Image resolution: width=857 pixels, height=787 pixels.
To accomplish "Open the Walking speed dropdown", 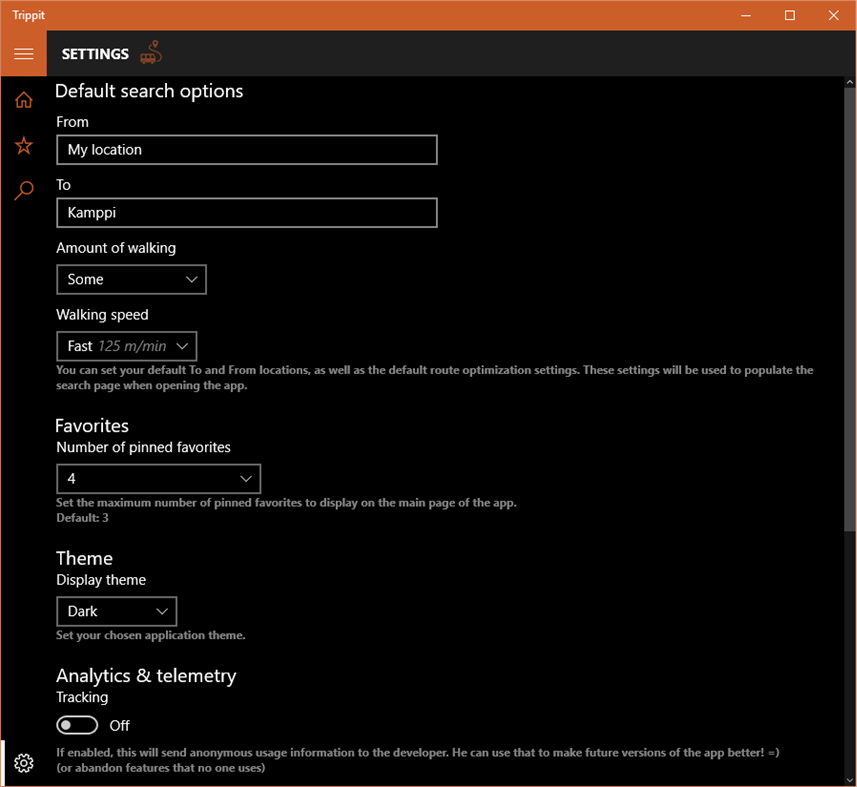I will pyautogui.click(x=126, y=345).
